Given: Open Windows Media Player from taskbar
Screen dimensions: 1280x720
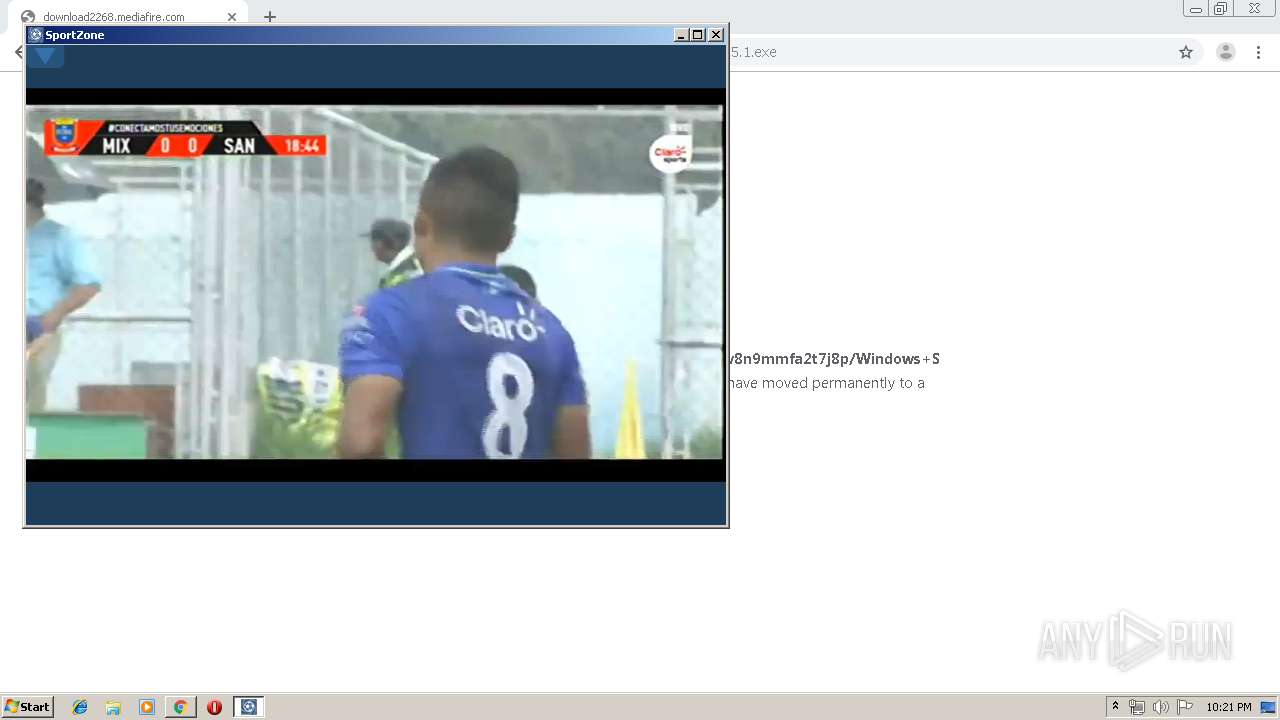Looking at the screenshot, I should click(147, 707).
